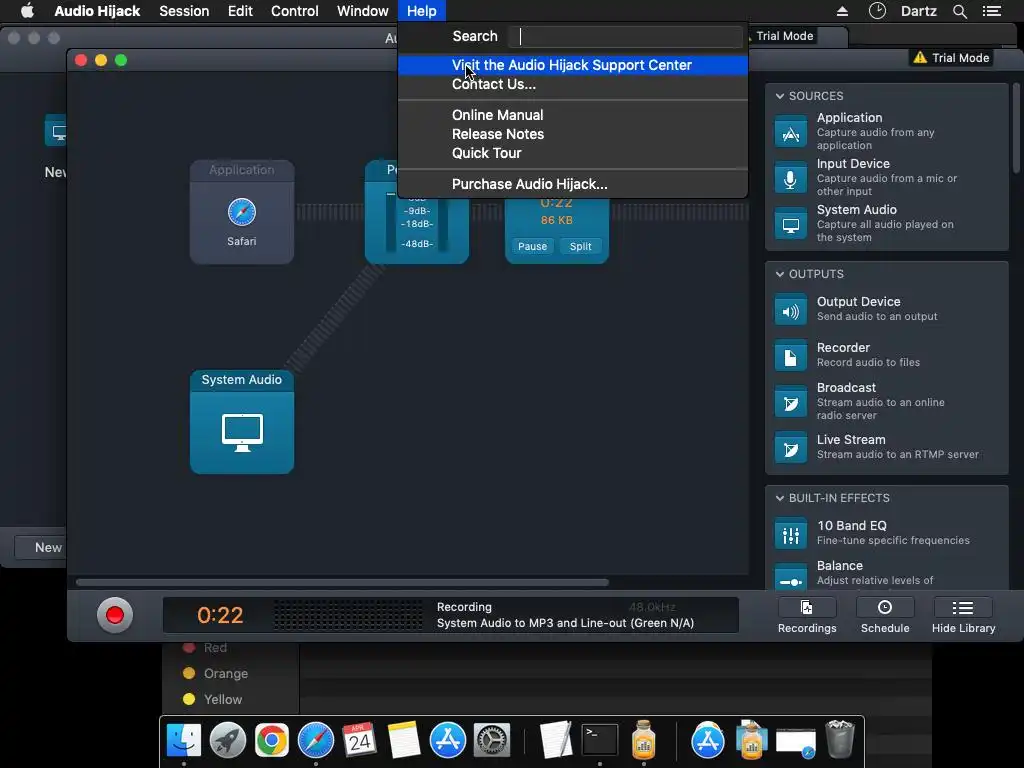Click the eject icon in the menu bar
This screenshot has width=1024, height=768.
[842, 11]
